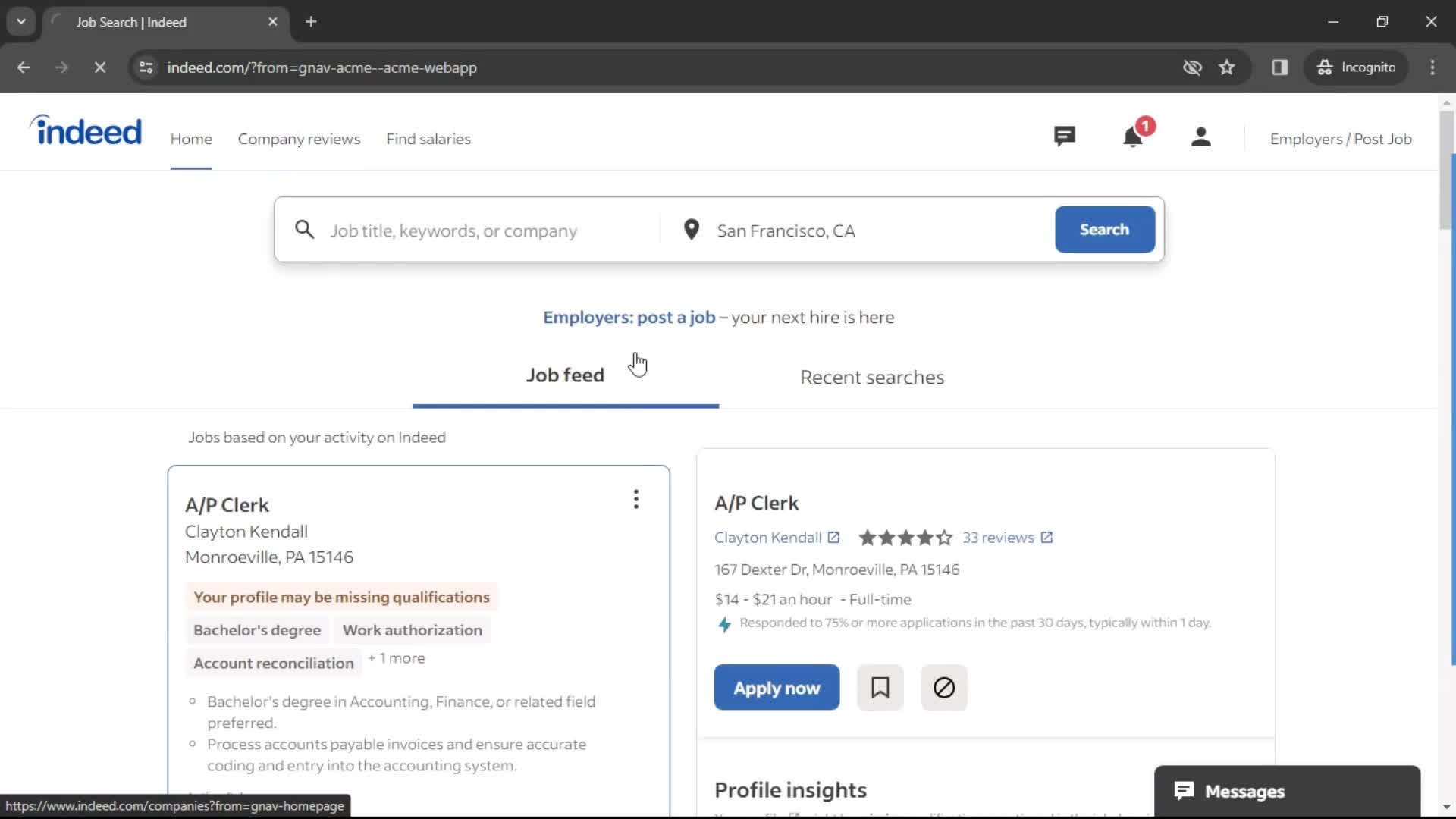This screenshot has width=1456, height=819.
Task: Click the star rating expander for Clayton Kendall
Action: pos(904,538)
